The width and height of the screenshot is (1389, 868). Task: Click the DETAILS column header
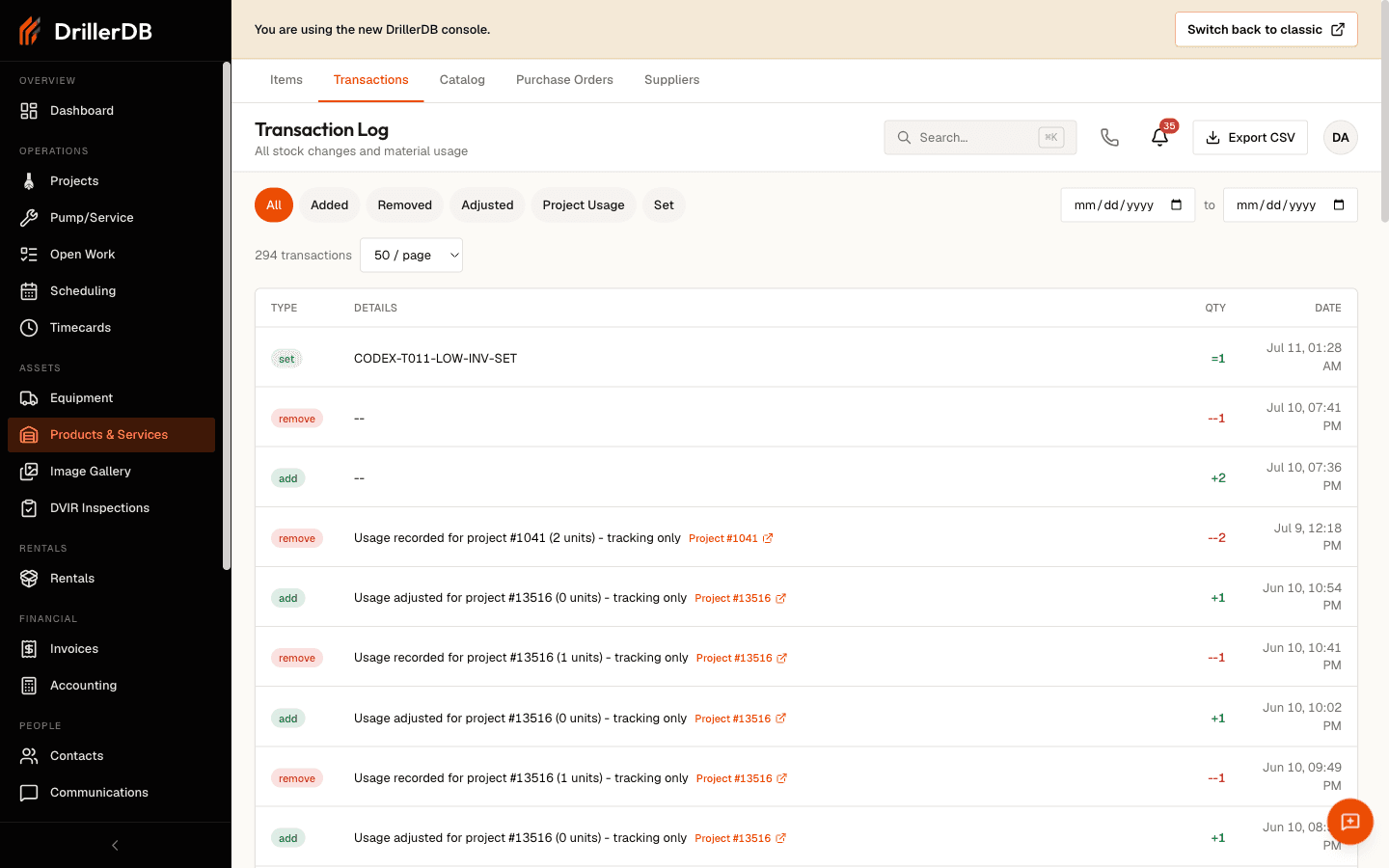click(x=376, y=309)
